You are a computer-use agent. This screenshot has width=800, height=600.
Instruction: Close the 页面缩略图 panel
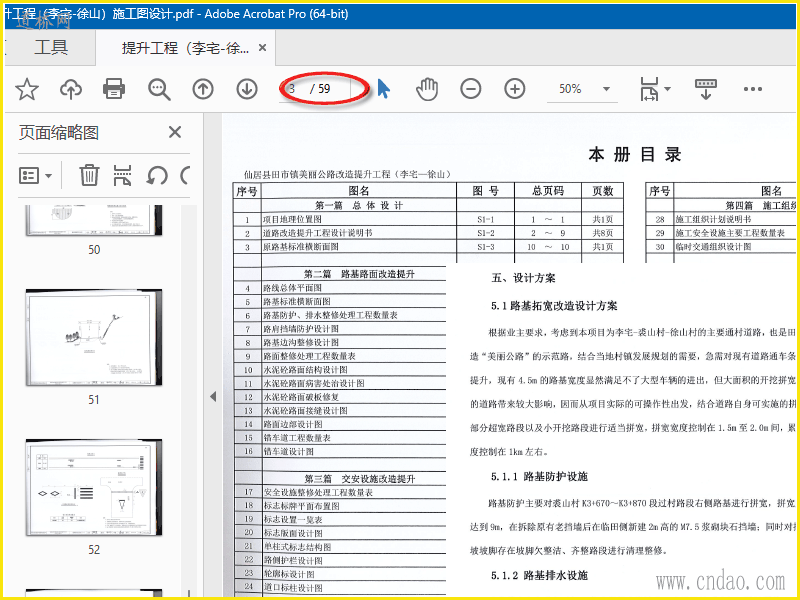(x=175, y=132)
